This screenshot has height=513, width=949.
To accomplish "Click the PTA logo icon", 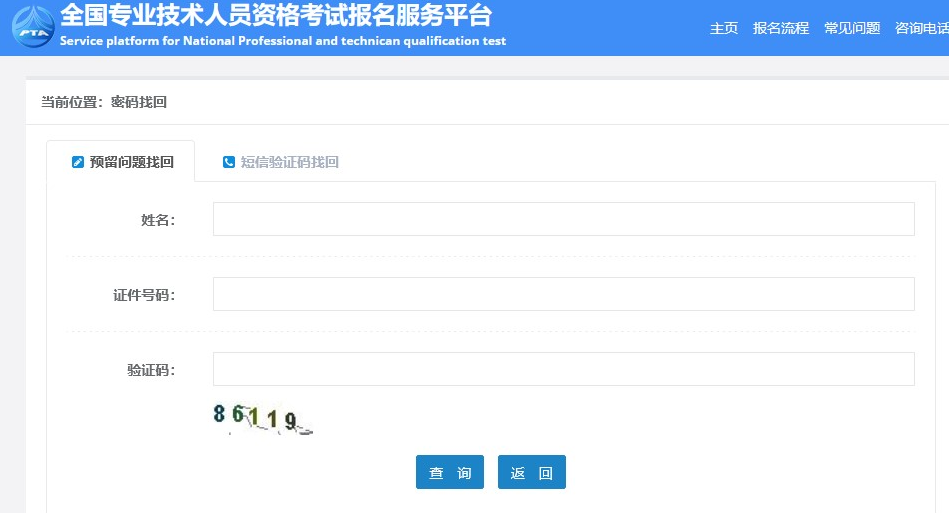I will point(33,27).
